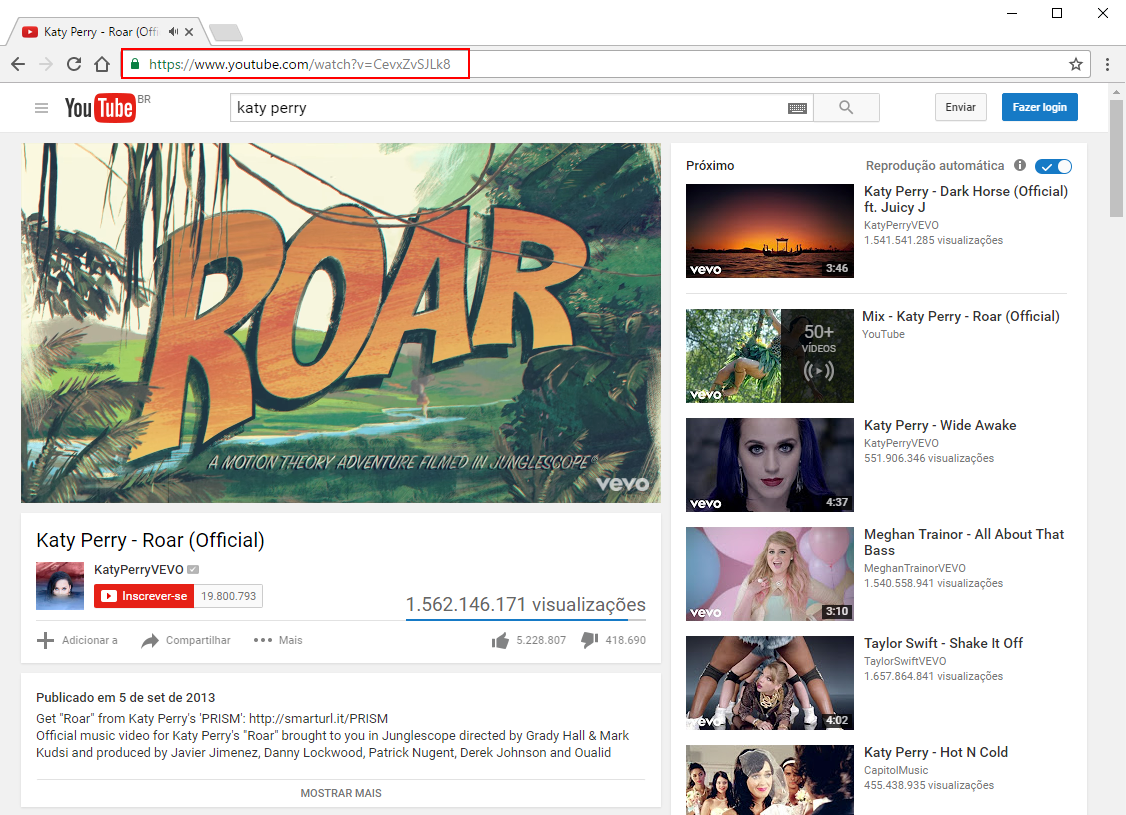
Task: Click the Wide Awake video thumbnail
Action: click(x=770, y=465)
